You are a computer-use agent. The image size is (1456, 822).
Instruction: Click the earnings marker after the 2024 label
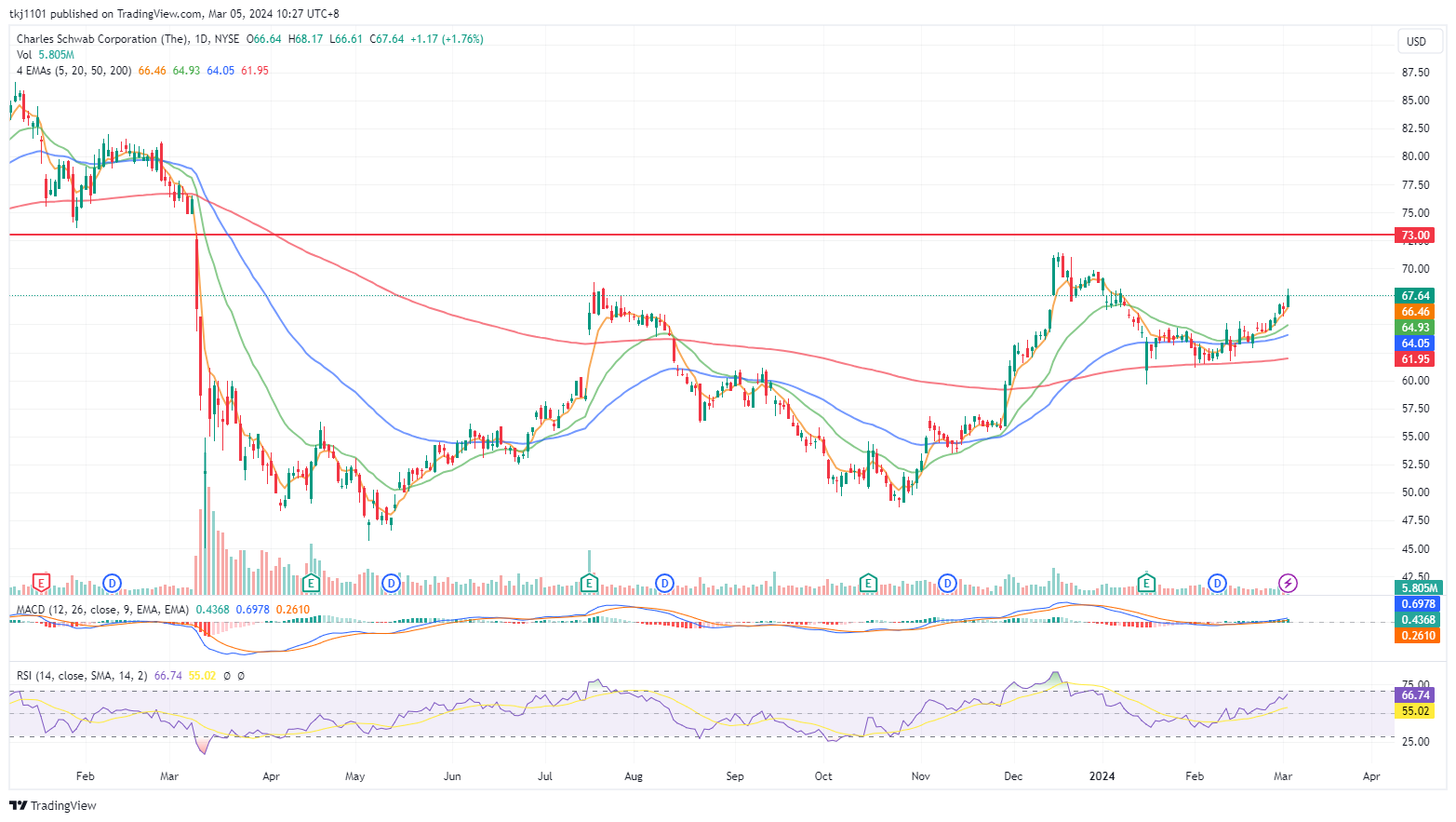(1147, 583)
